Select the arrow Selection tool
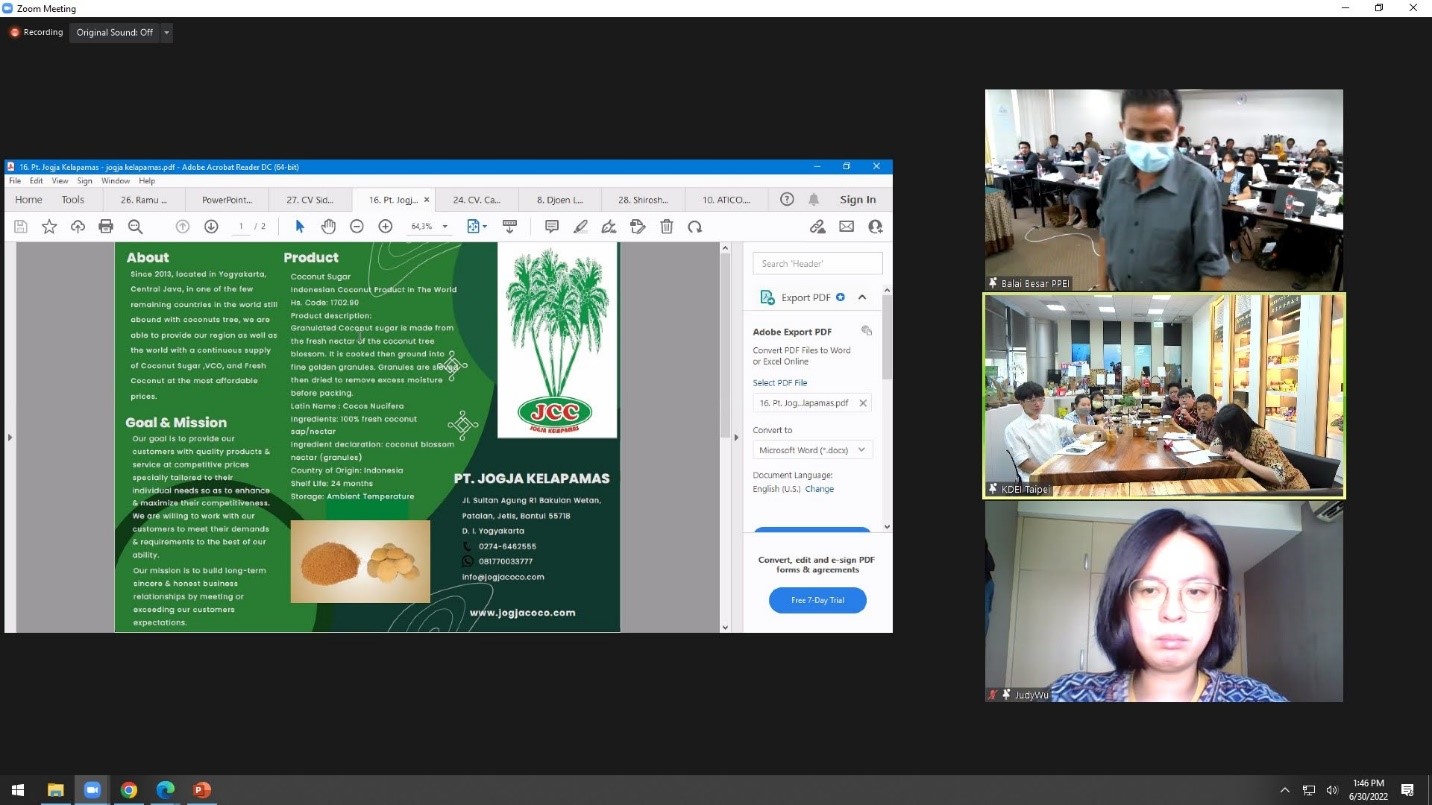The height and width of the screenshot is (805, 1432). 299,227
